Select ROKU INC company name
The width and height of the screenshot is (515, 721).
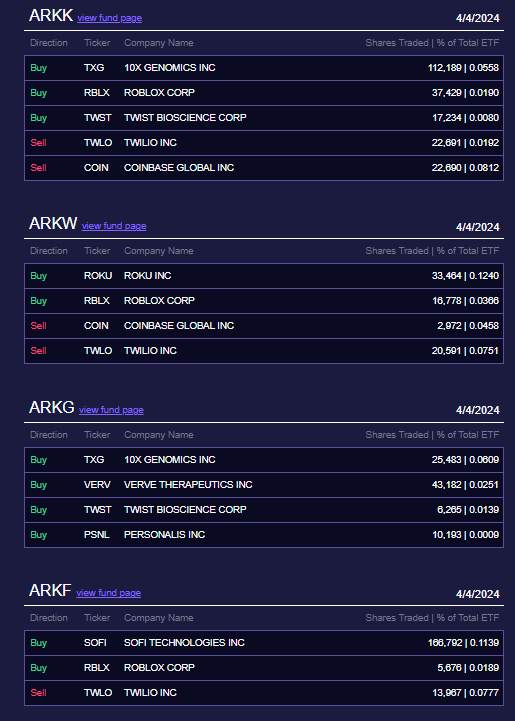pos(148,275)
